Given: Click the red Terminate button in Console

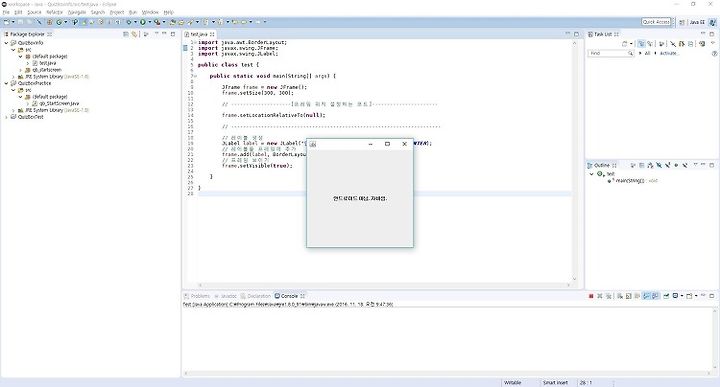Looking at the screenshot, I should (x=591, y=296).
